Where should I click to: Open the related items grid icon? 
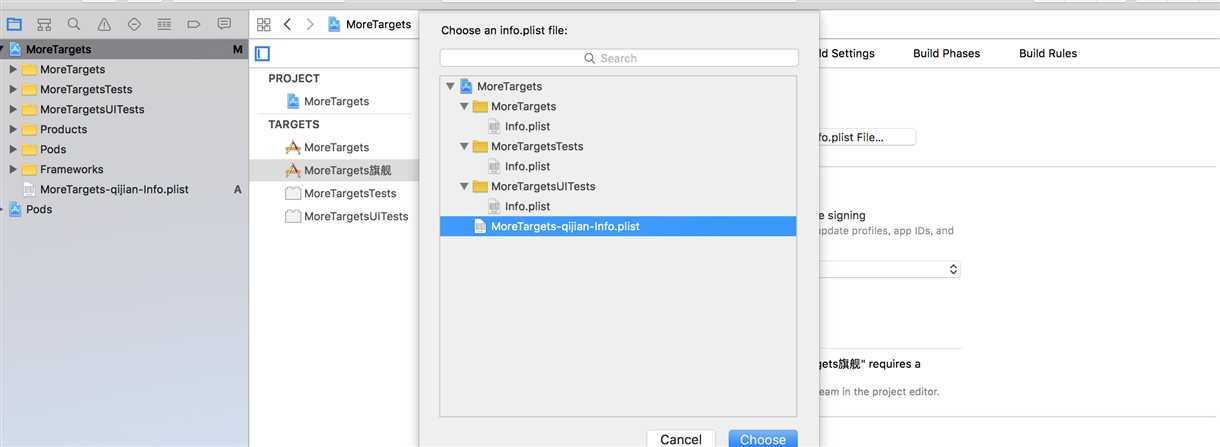[264, 24]
